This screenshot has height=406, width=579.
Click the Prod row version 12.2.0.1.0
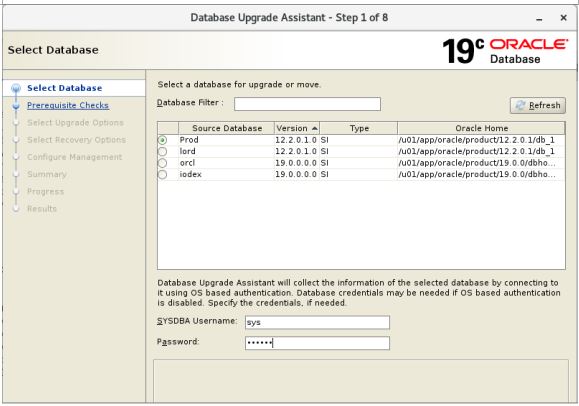coord(296,140)
